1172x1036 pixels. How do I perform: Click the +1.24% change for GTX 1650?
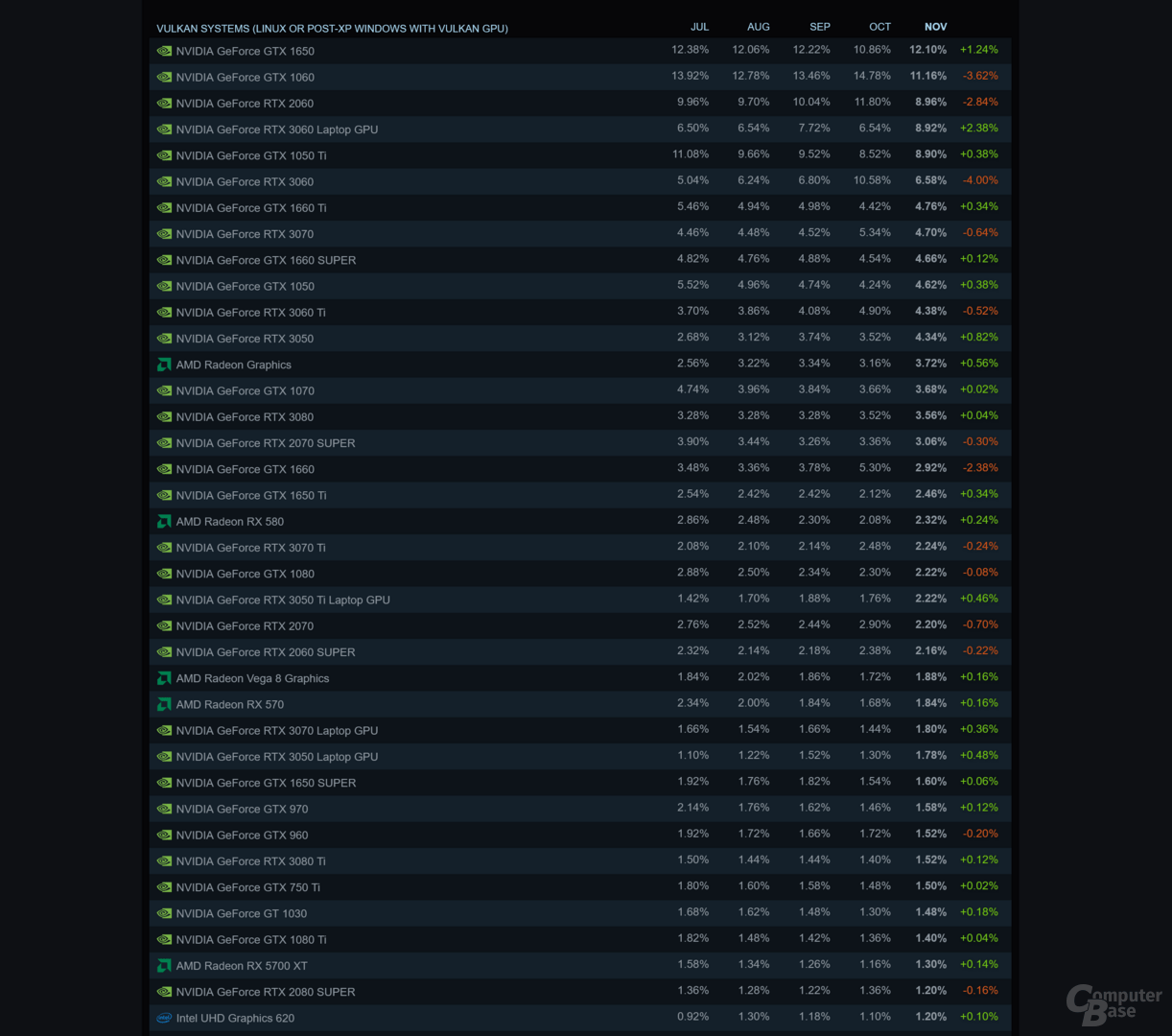click(978, 50)
